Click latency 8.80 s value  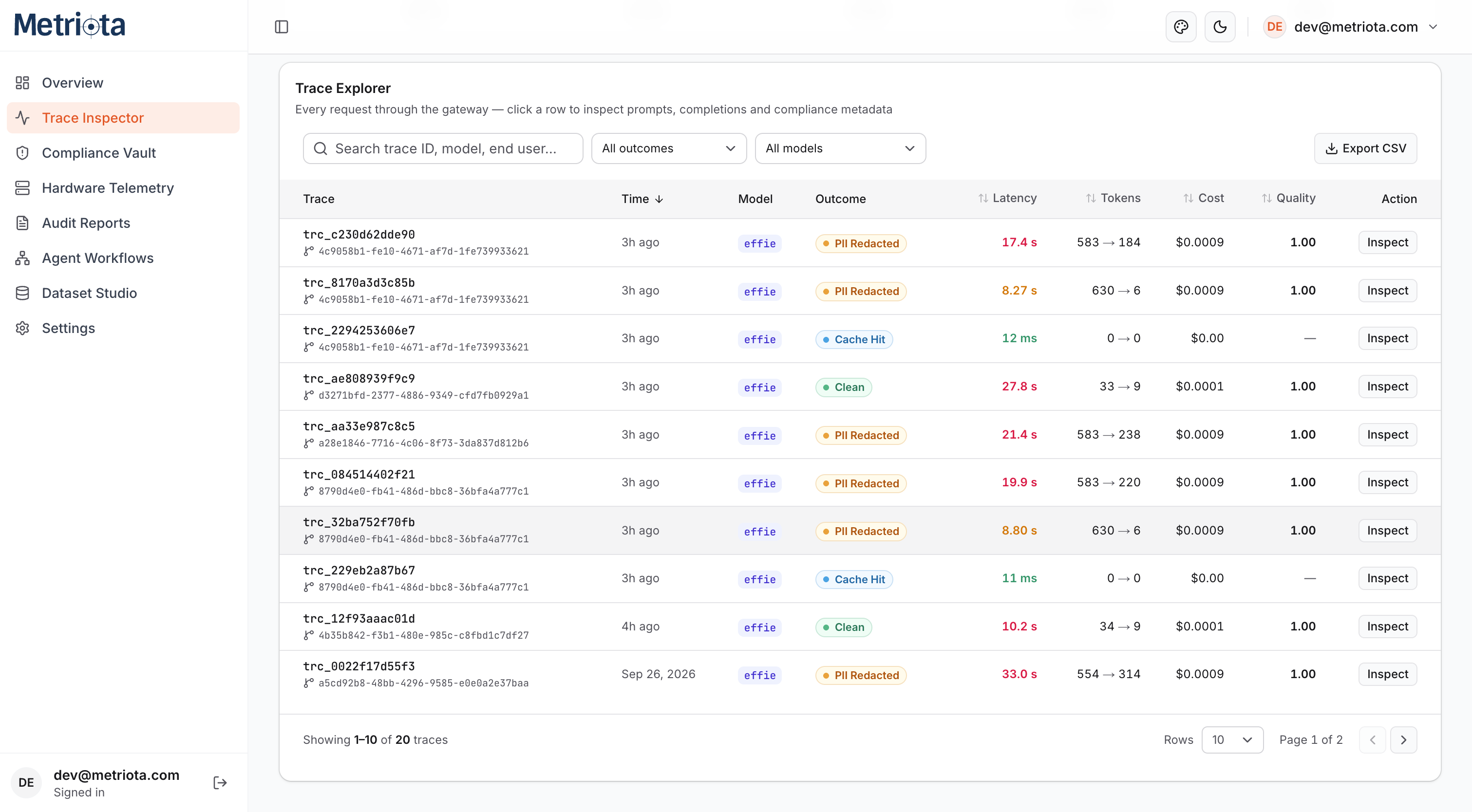coord(1019,531)
